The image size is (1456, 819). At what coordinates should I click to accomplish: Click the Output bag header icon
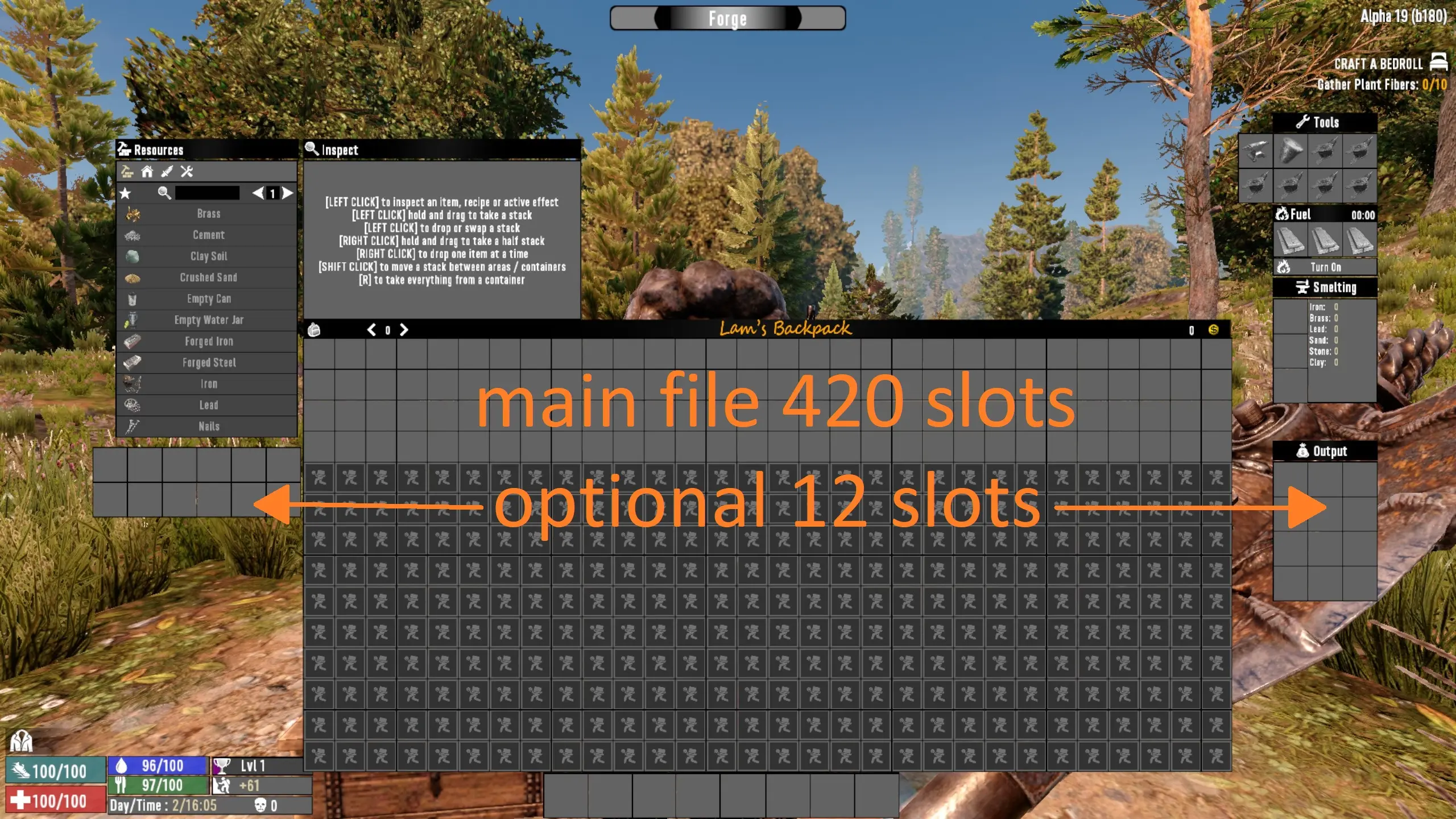click(1302, 451)
